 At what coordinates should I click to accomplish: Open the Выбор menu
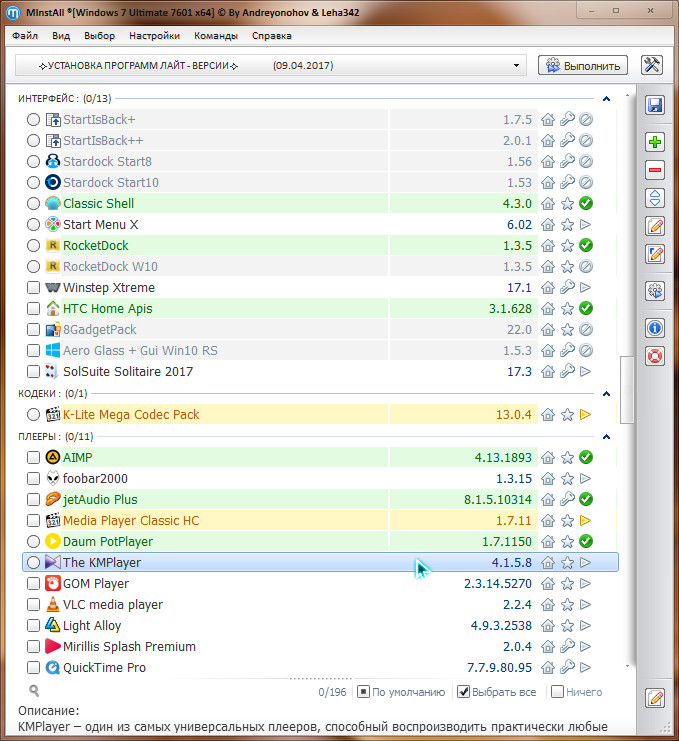click(x=99, y=36)
